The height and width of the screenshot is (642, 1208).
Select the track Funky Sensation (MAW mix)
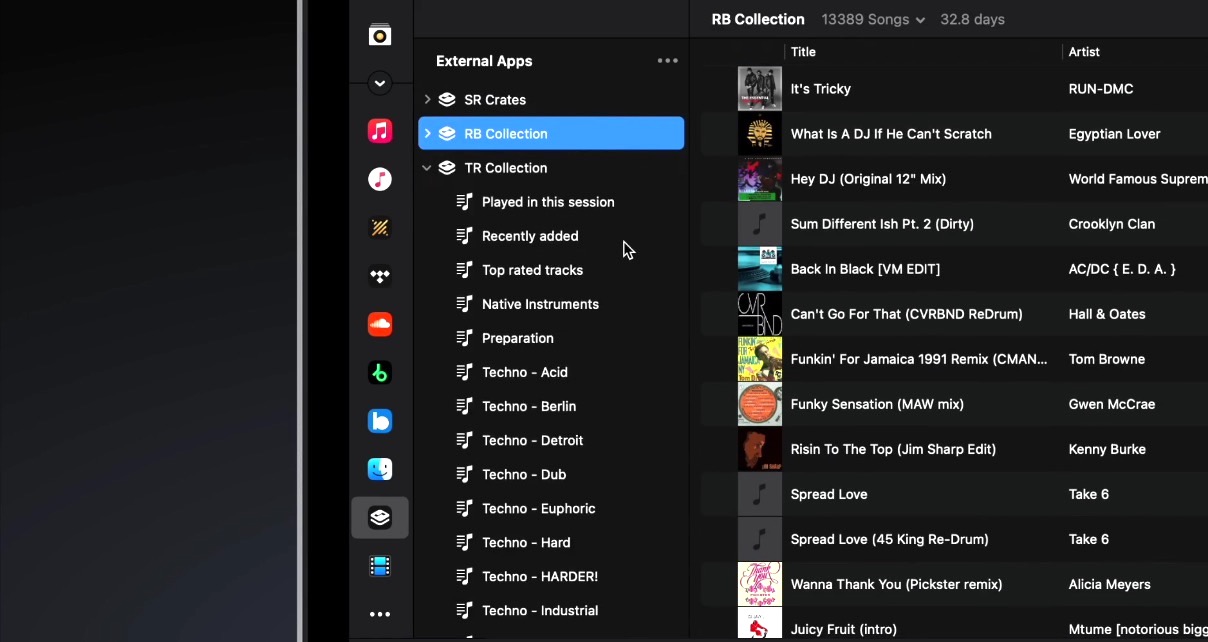click(877, 404)
